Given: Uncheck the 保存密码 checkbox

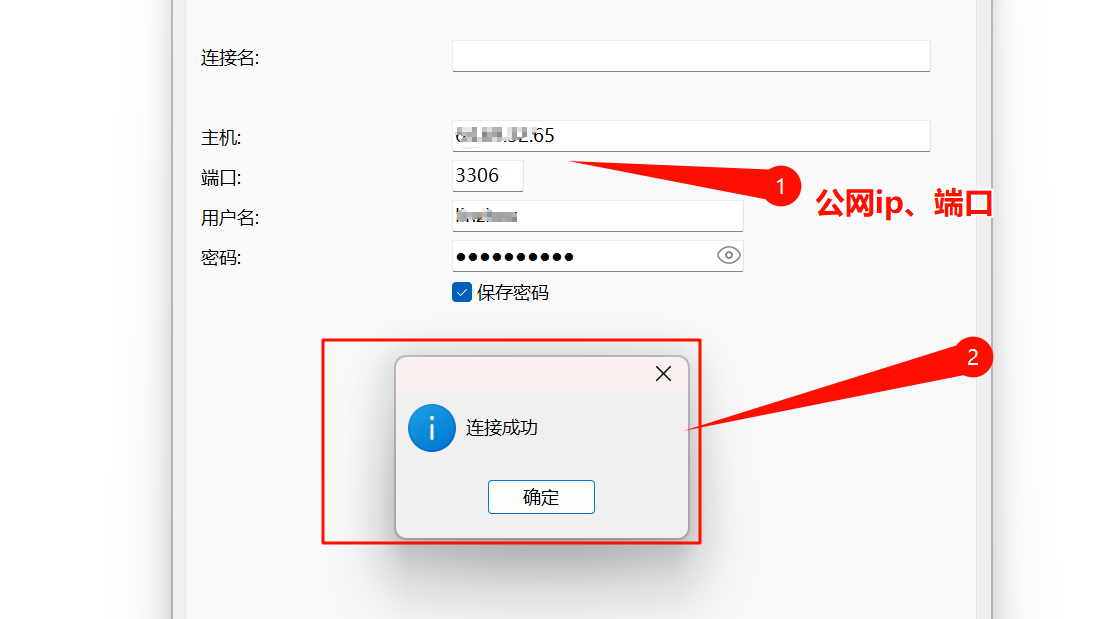Looking at the screenshot, I should pyautogui.click(x=462, y=292).
